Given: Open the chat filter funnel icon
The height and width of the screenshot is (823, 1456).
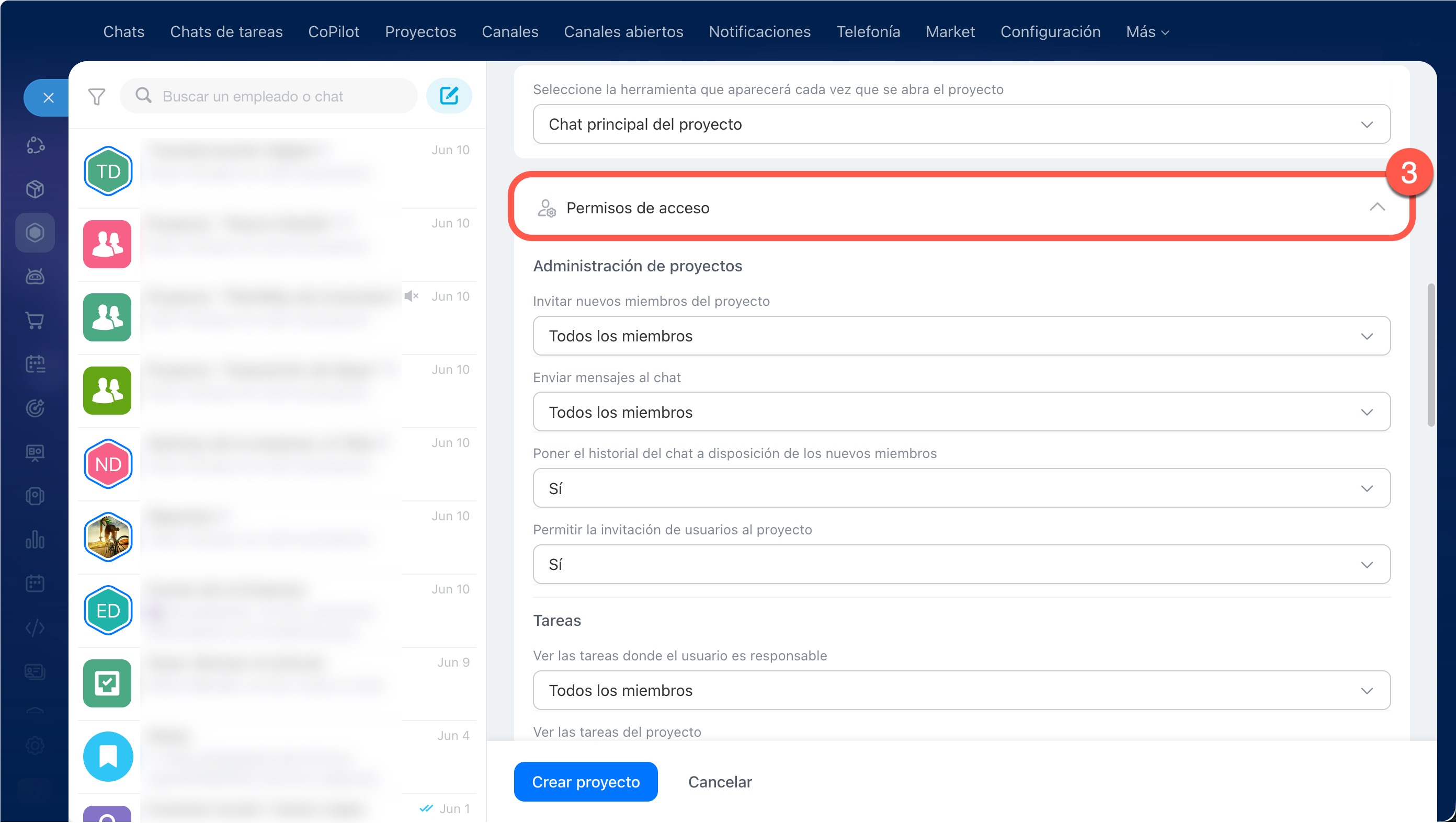Looking at the screenshot, I should coord(97,97).
